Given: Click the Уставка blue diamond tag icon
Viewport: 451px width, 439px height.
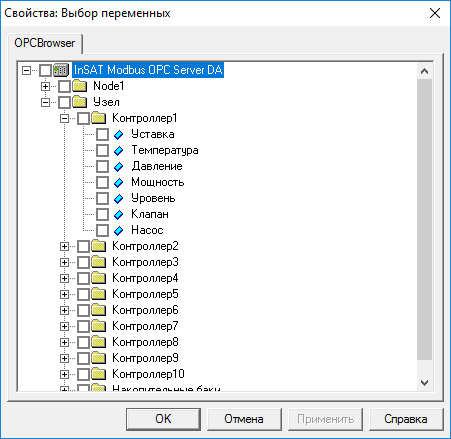Looking at the screenshot, I should (x=119, y=135).
